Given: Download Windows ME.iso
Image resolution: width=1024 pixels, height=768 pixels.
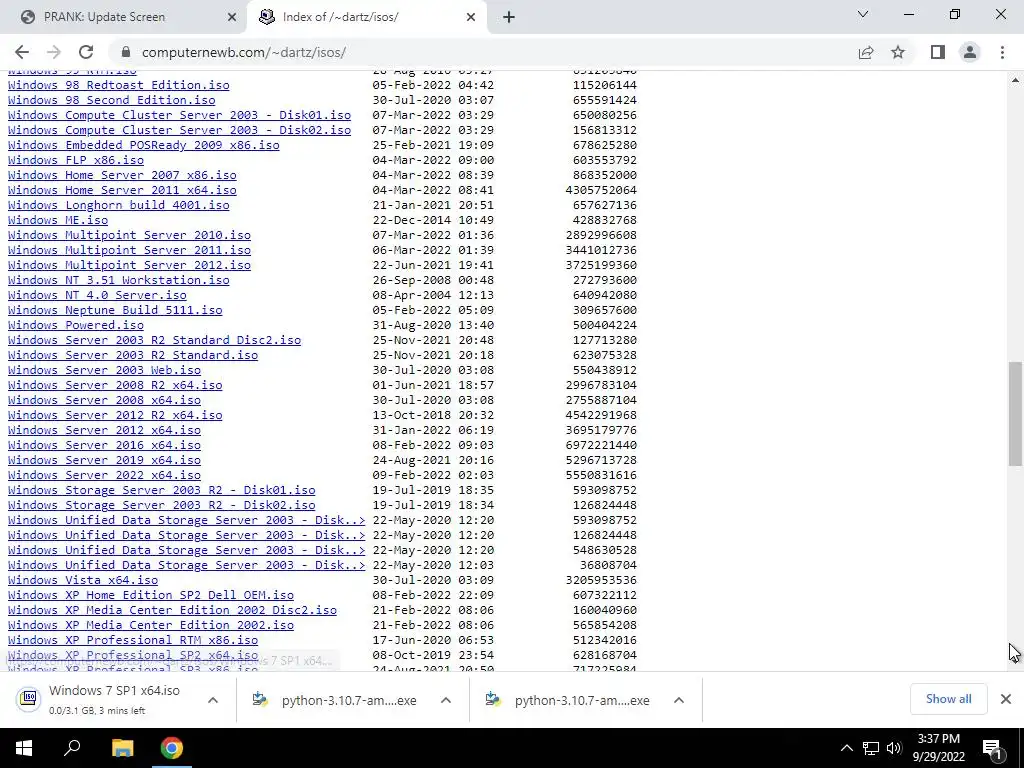Looking at the screenshot, I should click(57, 220).
